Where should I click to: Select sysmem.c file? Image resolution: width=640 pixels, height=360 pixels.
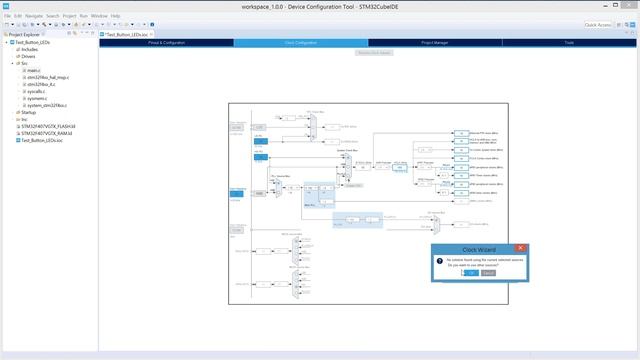[x=37, y=98]
